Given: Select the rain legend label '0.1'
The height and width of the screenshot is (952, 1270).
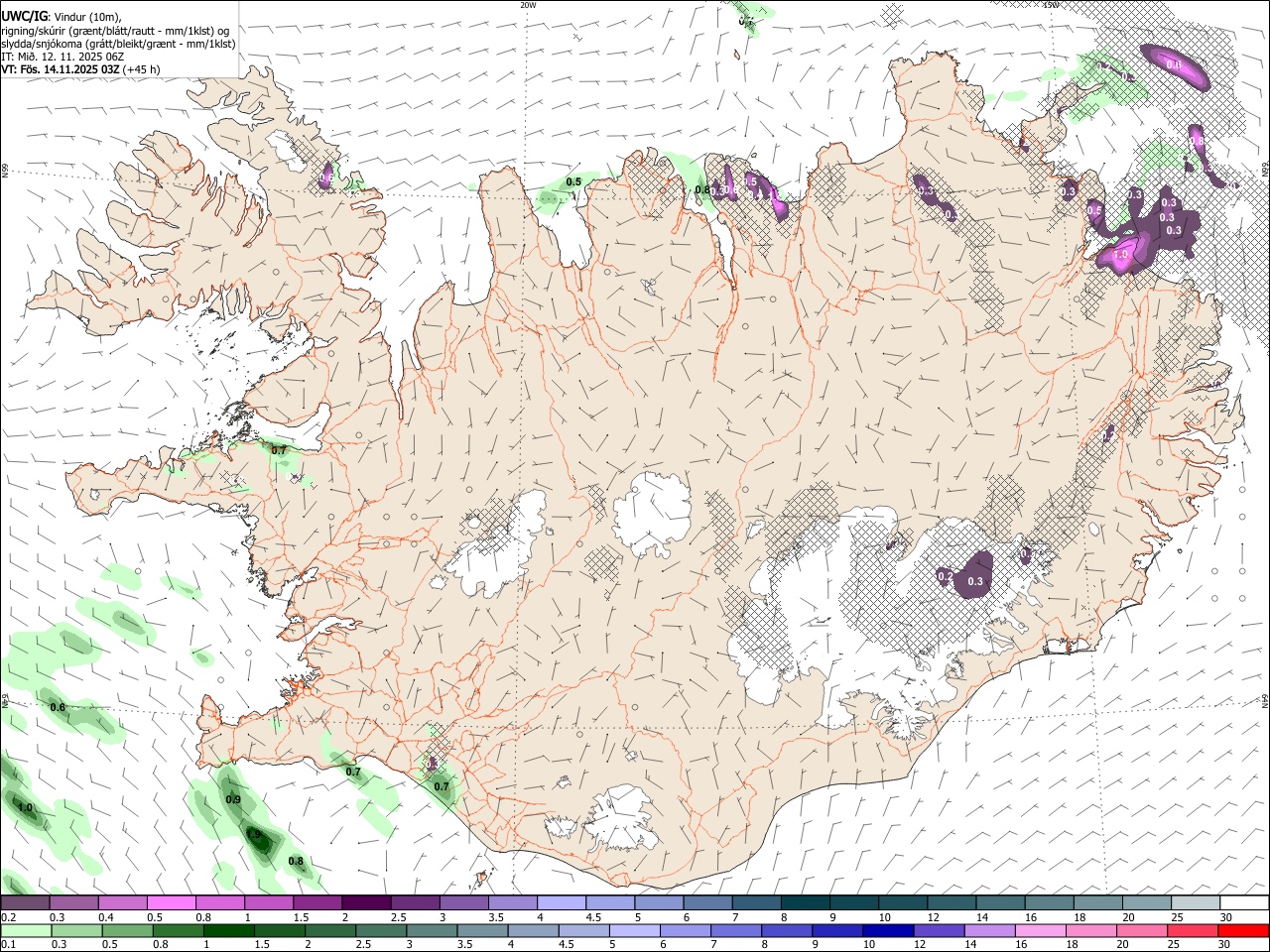Looking at the screenshot, I should pyautogui.click(x=8, y=945).
